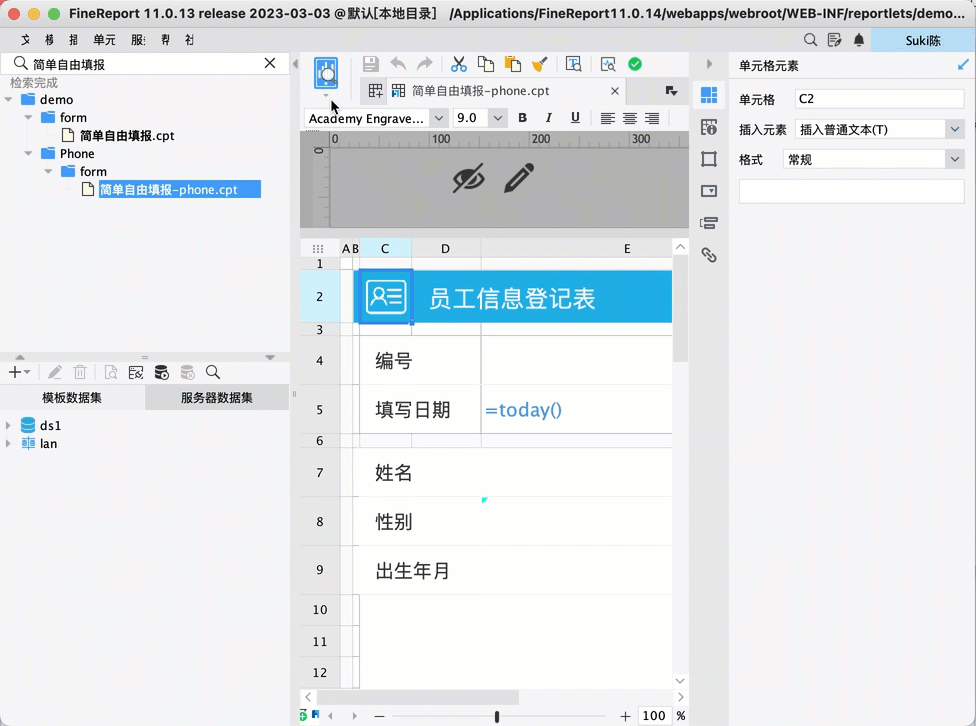This screenshot has height=726, width=976.
Task: Expand the ds1 dataset
Action: (x=8, y=425)
